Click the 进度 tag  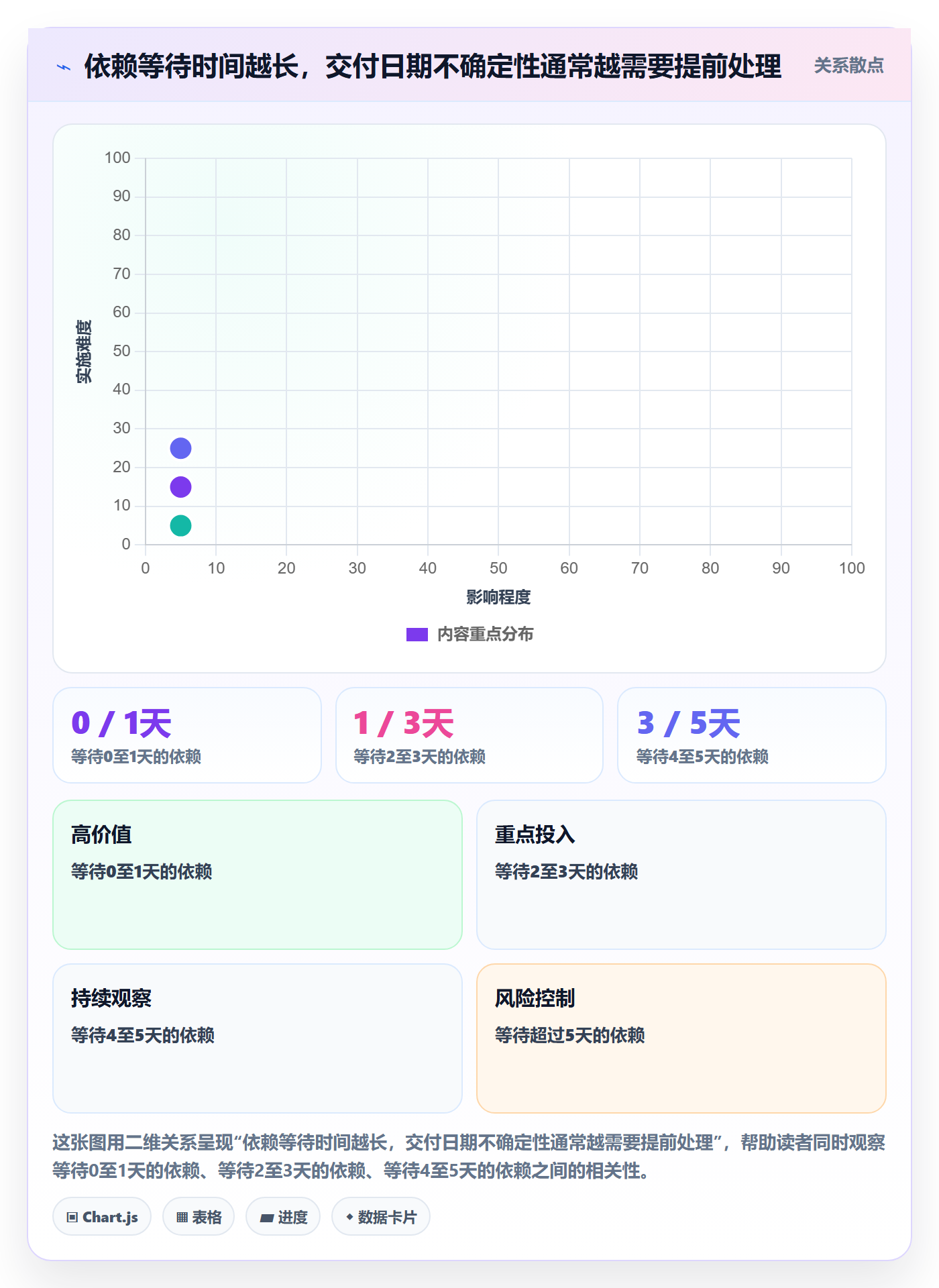[283, 1217]
